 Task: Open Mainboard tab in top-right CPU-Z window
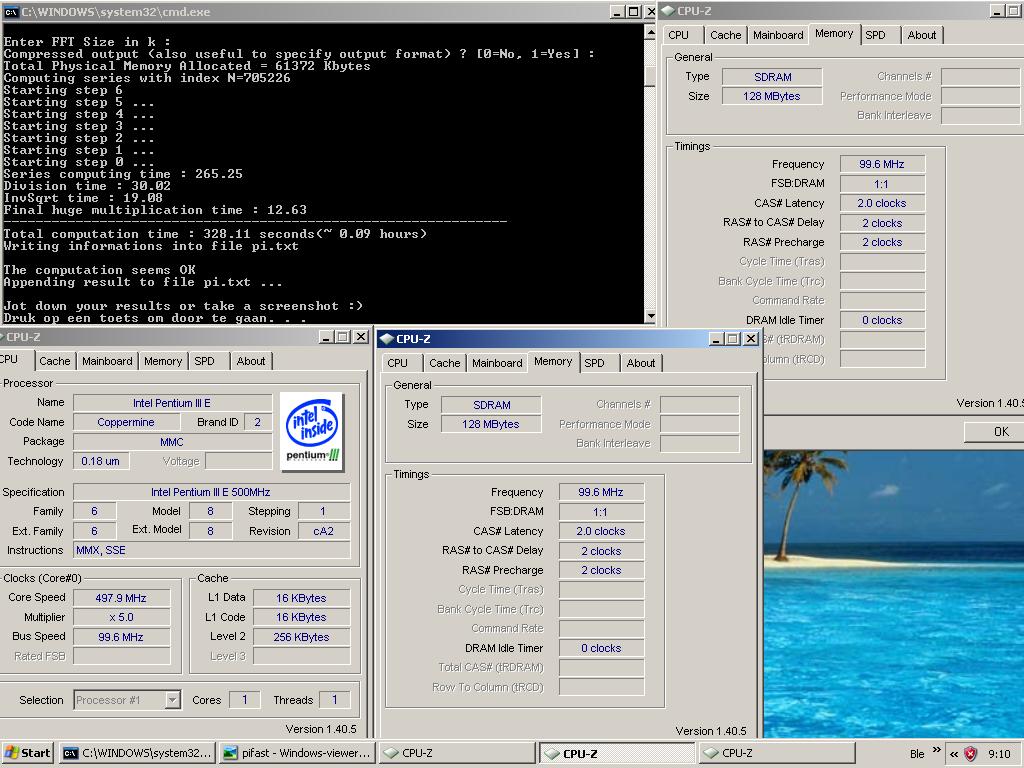[x=778, y=35]
